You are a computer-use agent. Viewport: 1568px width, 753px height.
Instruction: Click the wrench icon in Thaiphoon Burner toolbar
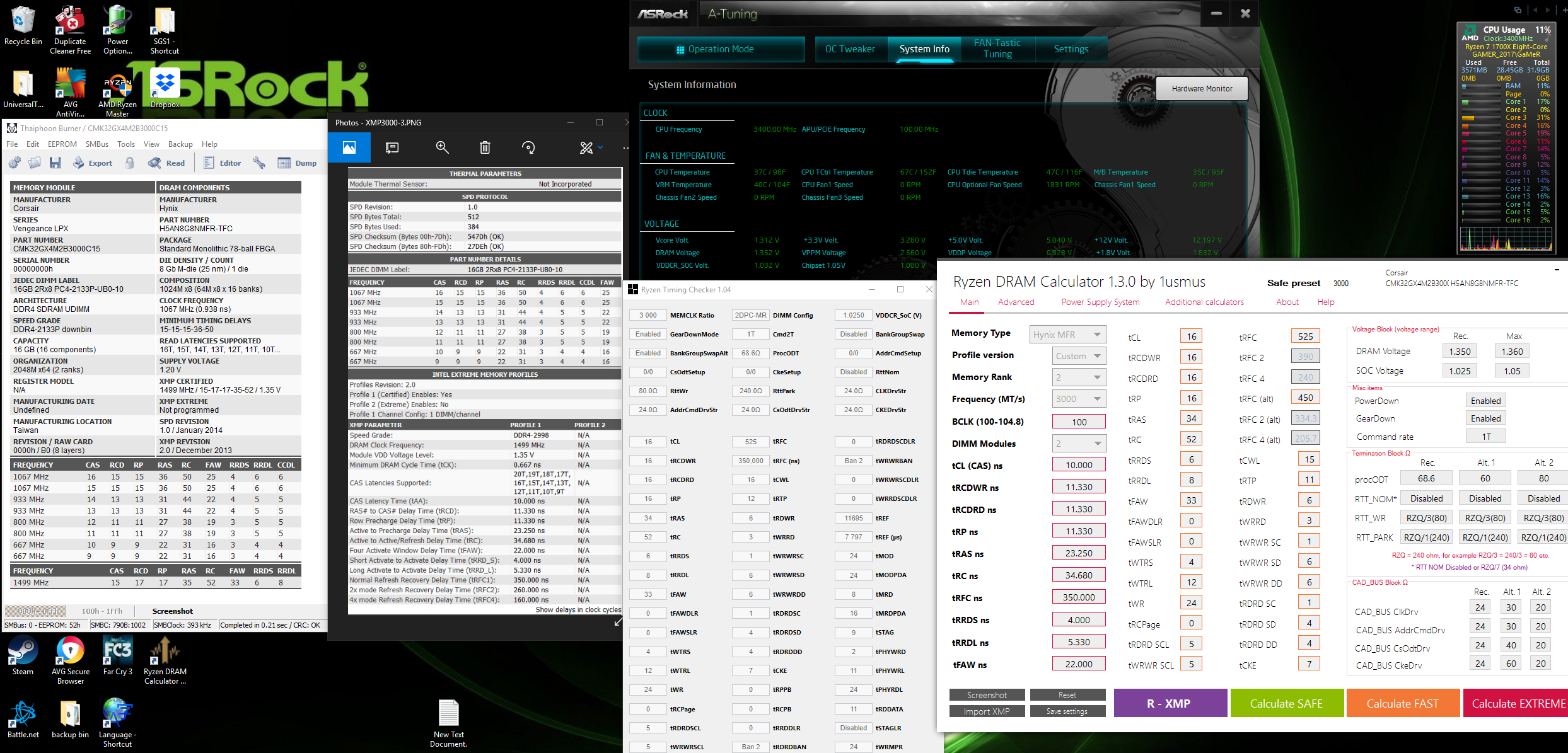(259, 163)
